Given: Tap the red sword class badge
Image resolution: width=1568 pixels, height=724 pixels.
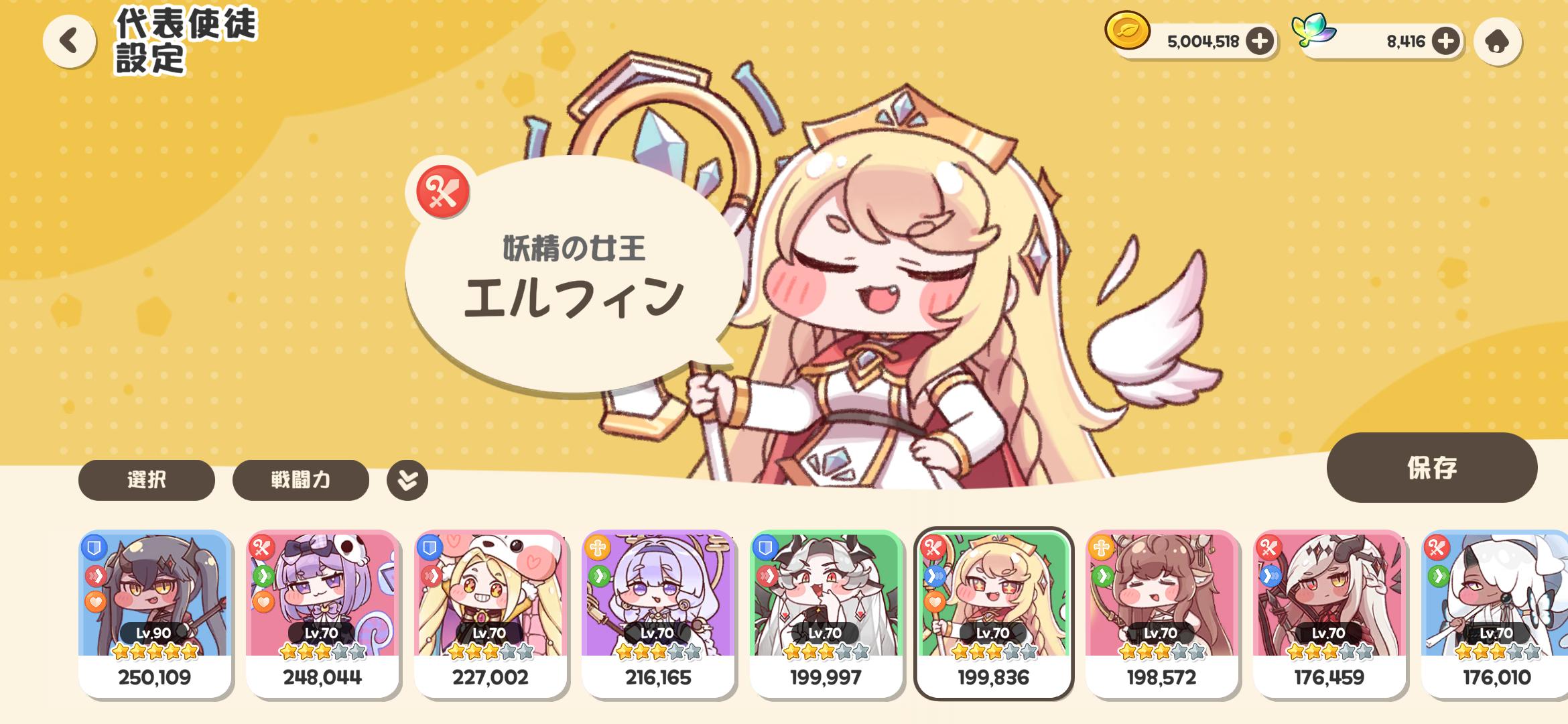Looking at the screenshot, I should point(442,192).
